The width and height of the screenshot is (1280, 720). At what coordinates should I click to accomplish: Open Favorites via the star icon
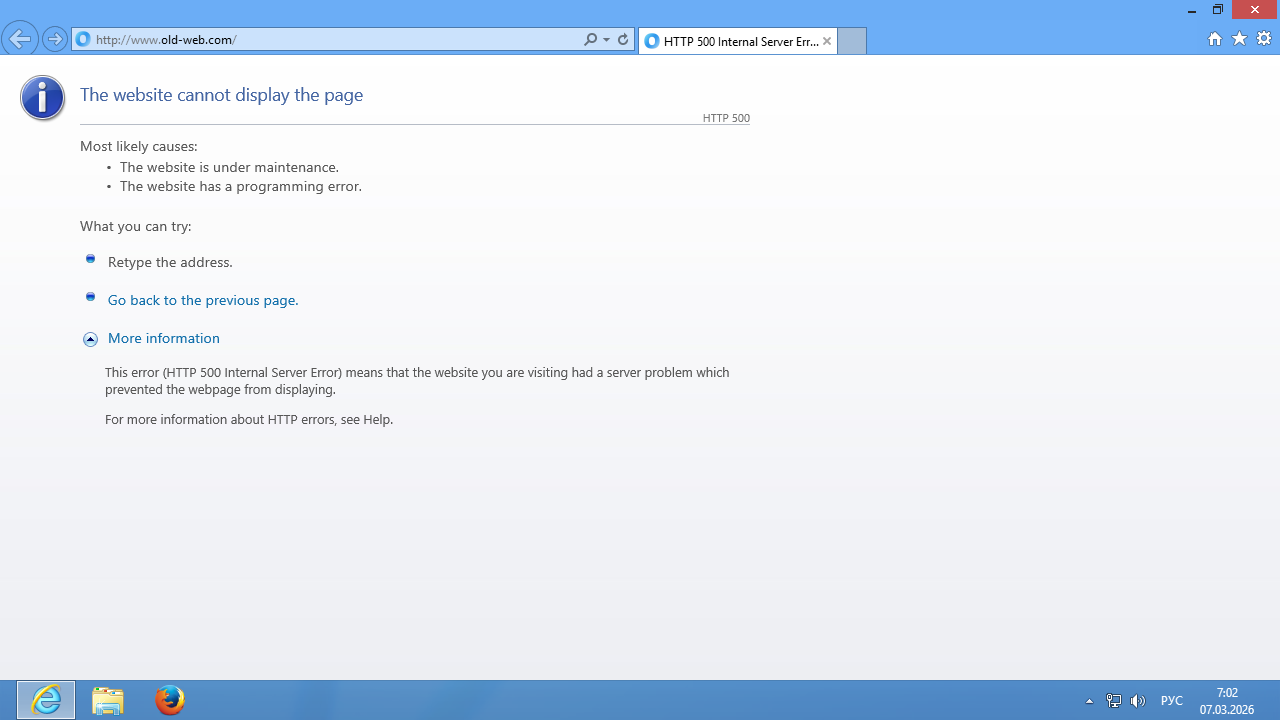pos(1240,39)
